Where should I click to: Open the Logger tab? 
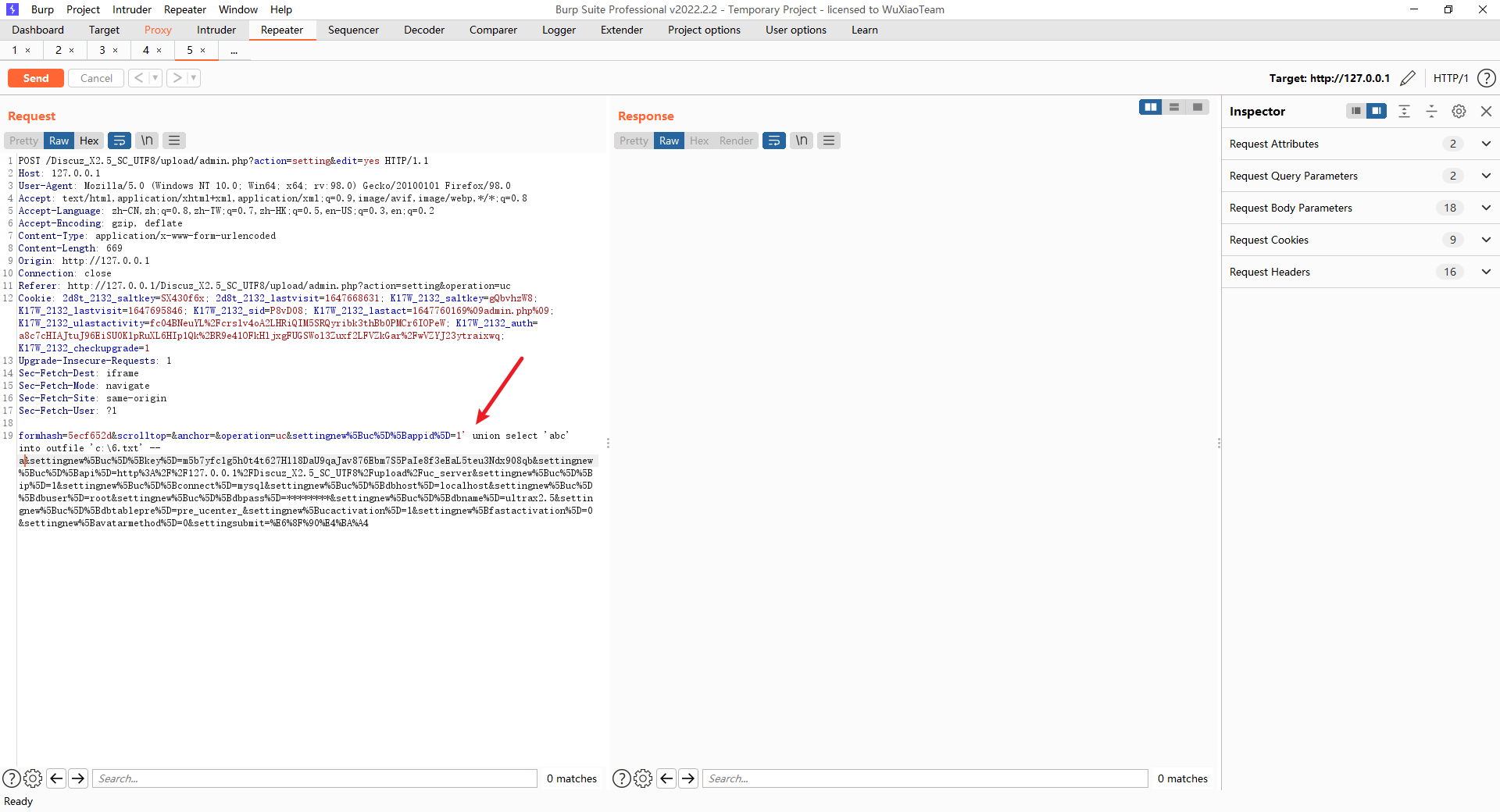pyautogui.click(x=559, y=30)
